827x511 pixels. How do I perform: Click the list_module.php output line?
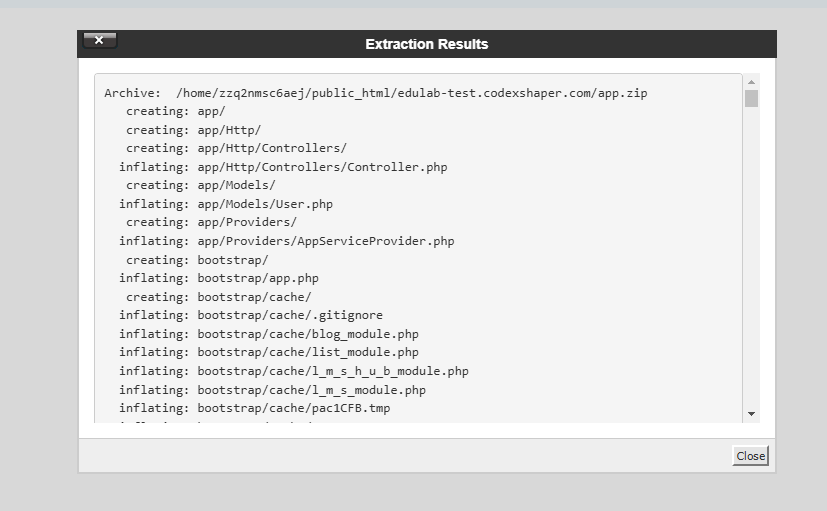point(268,352)
